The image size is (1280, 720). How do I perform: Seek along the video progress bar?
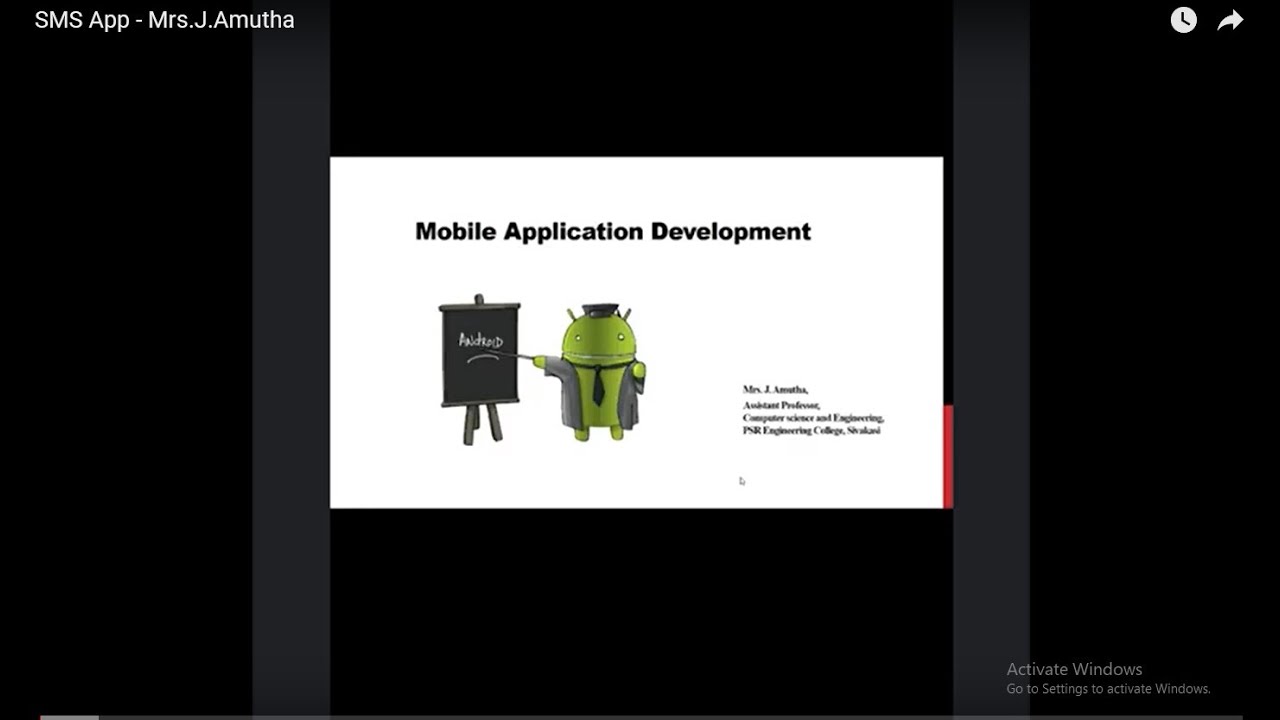[640, 716]
